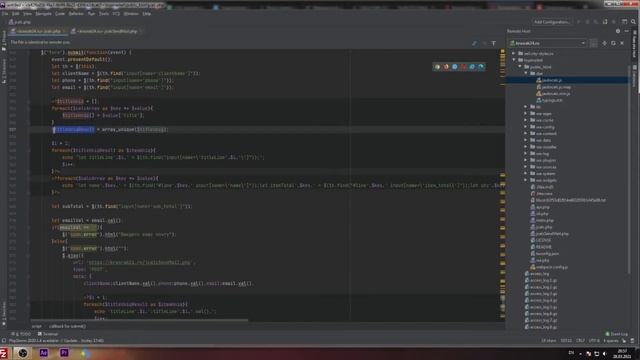The width and height of the screenshot is (640, 360).
Task: Click the close connection X icon in Remote Host
Action: (622, 43)
